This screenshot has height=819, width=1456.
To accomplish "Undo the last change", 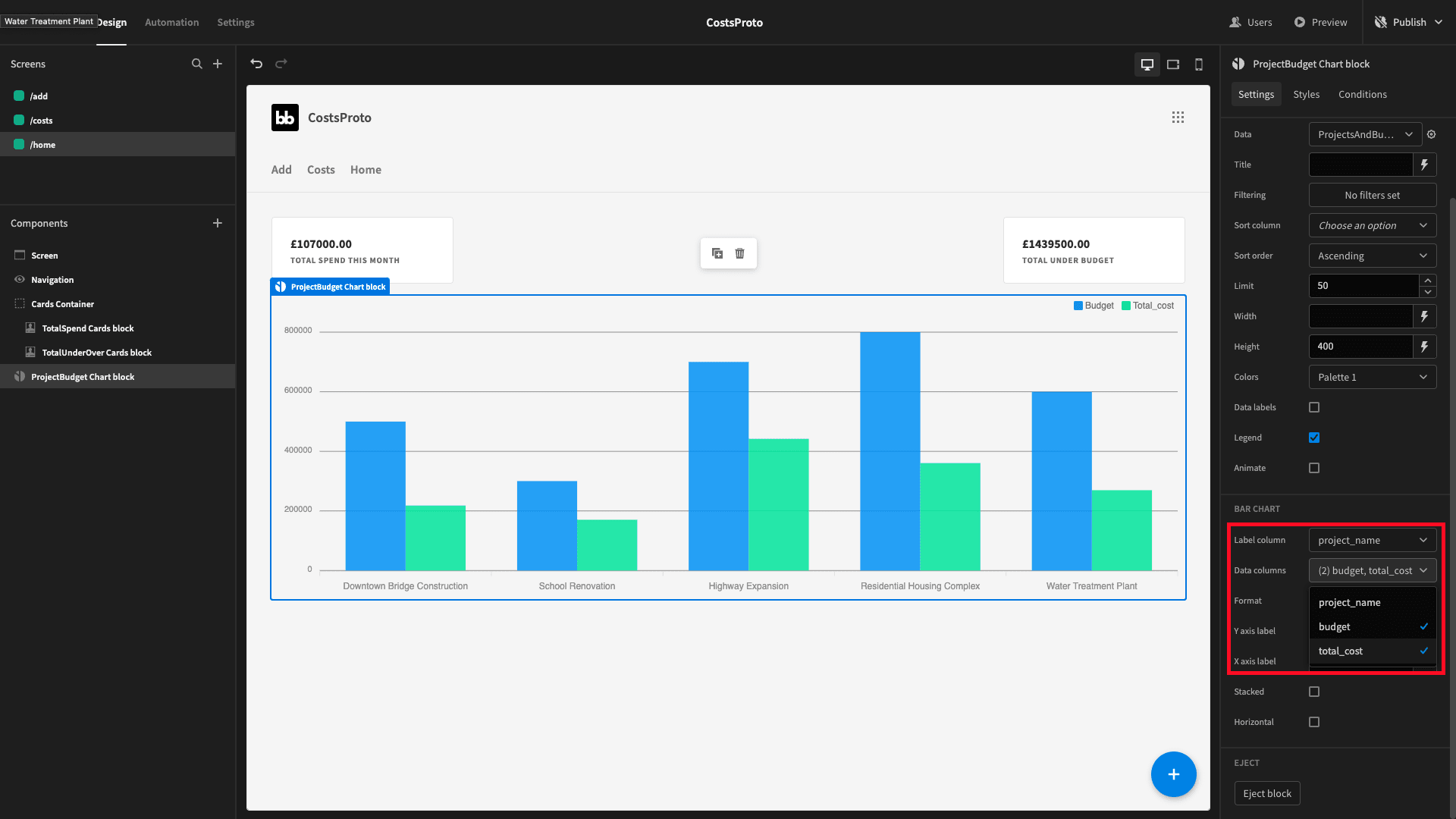I will pyautogui.click(x=256, y=64).
